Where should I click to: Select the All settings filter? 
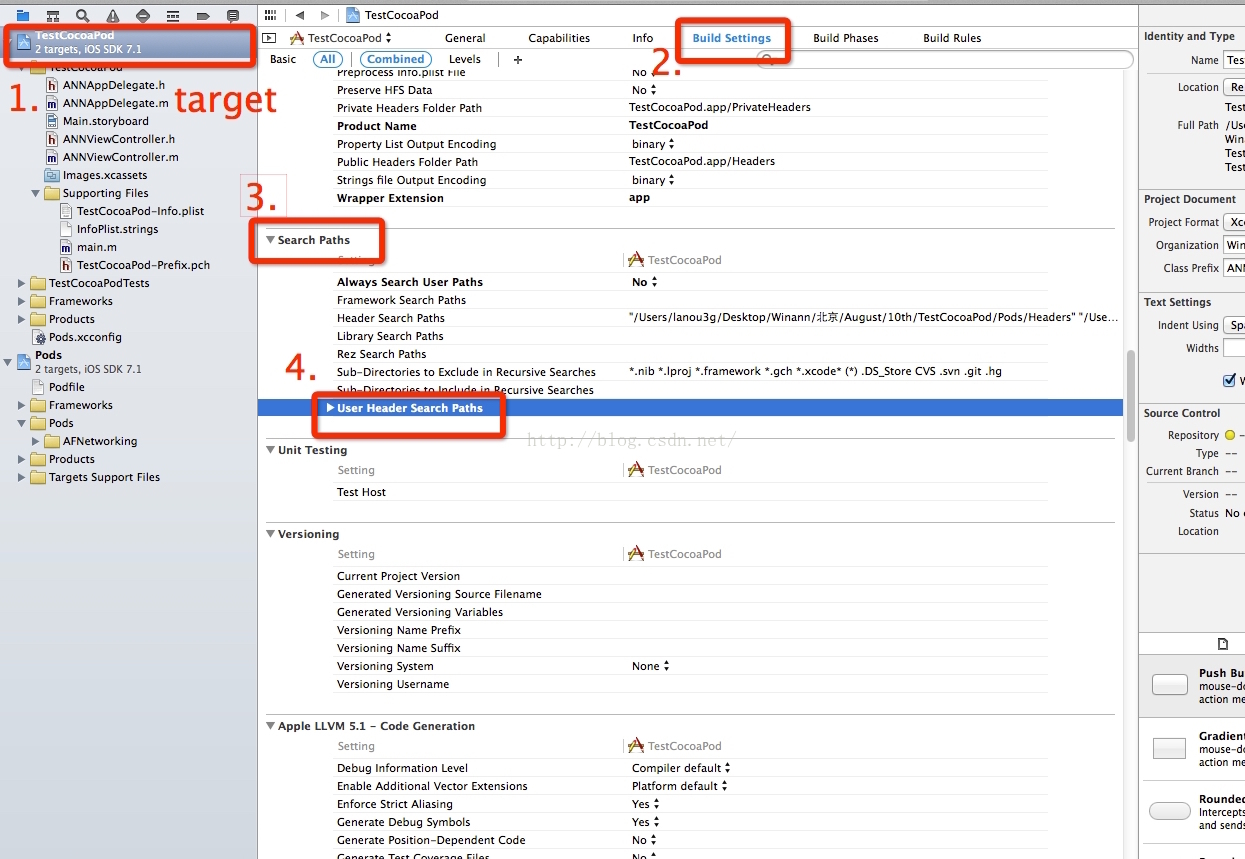pos(327,59)
